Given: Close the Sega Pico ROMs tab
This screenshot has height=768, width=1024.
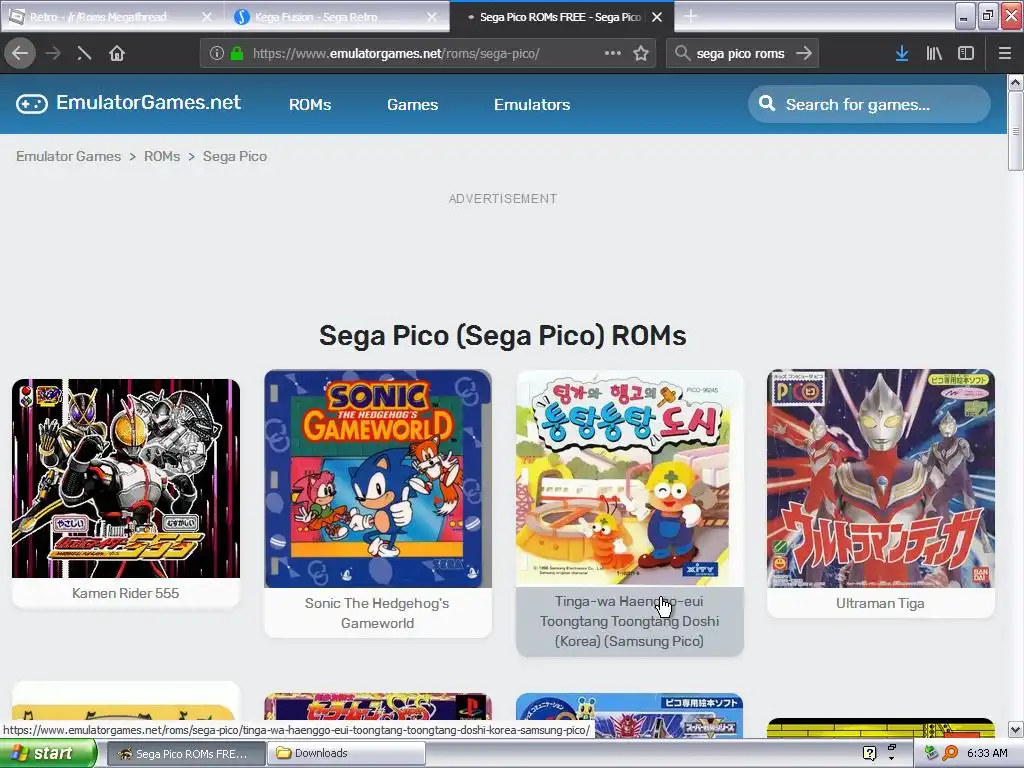Looking at the screenshot, I should (x=657, y=17).
